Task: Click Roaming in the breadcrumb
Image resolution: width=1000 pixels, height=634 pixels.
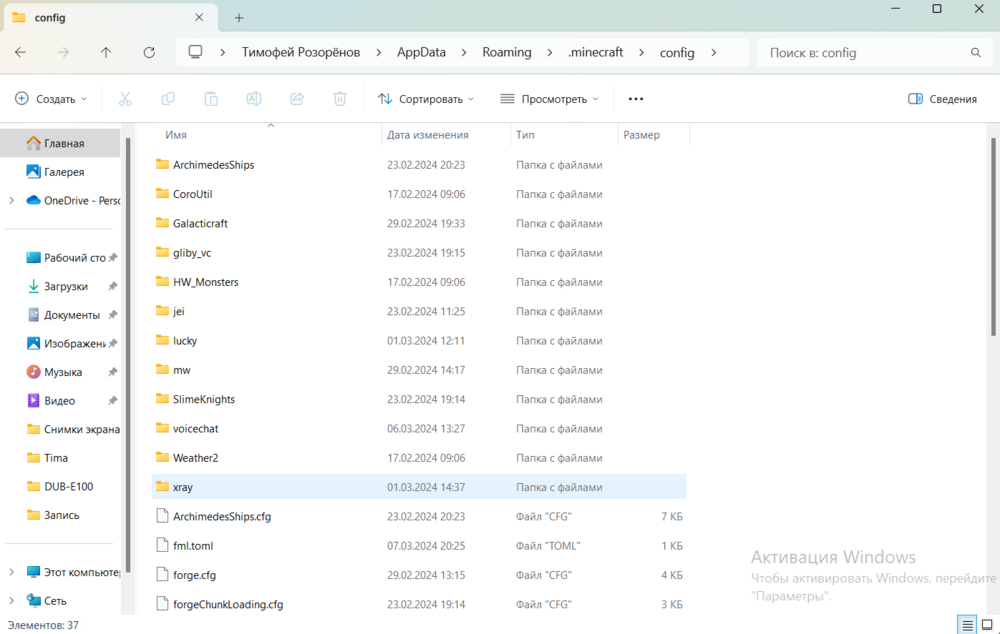Action: [x=506, y=52]
